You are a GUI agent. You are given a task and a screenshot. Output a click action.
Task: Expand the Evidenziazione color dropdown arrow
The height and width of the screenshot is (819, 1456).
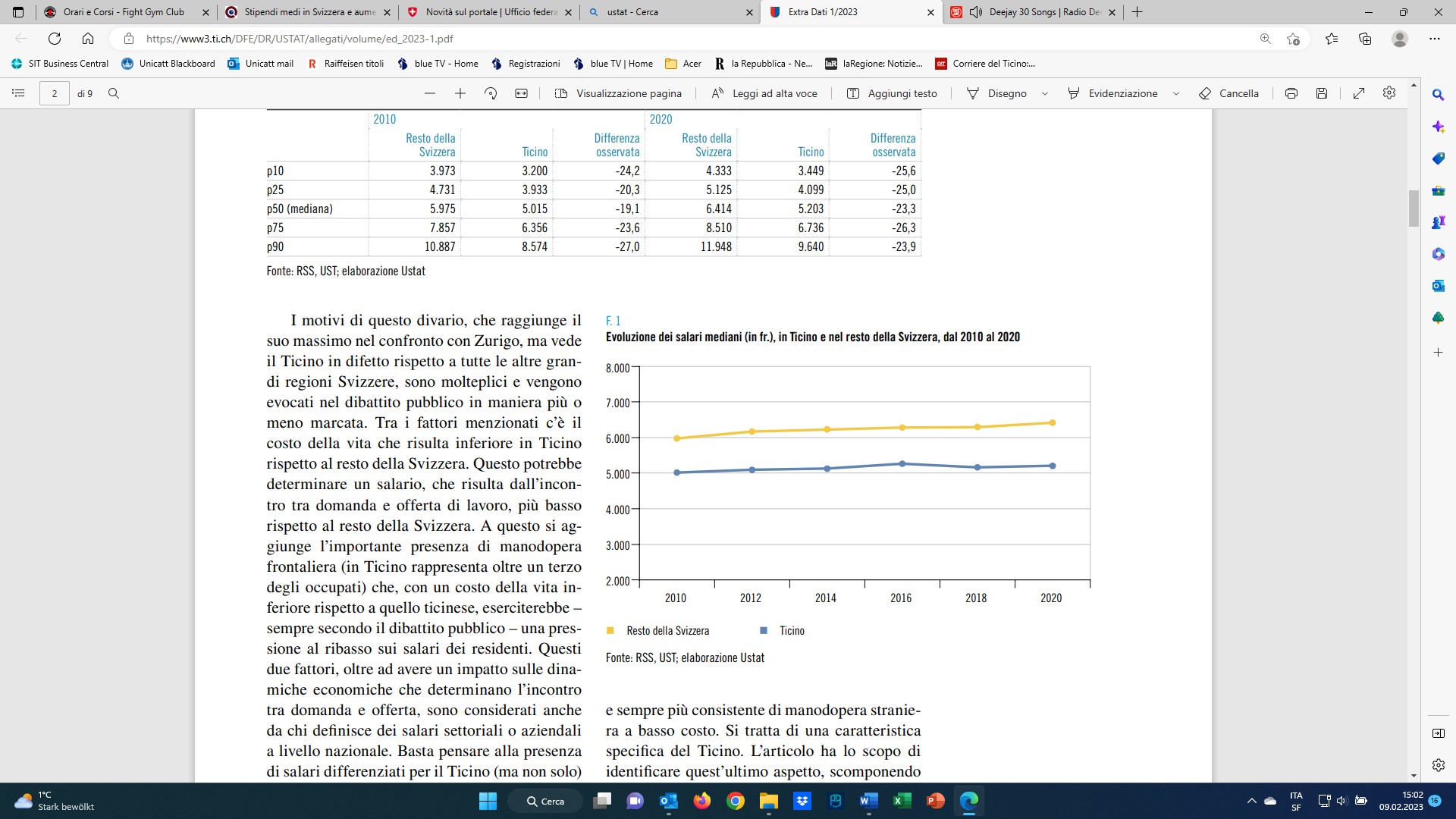1176,93
